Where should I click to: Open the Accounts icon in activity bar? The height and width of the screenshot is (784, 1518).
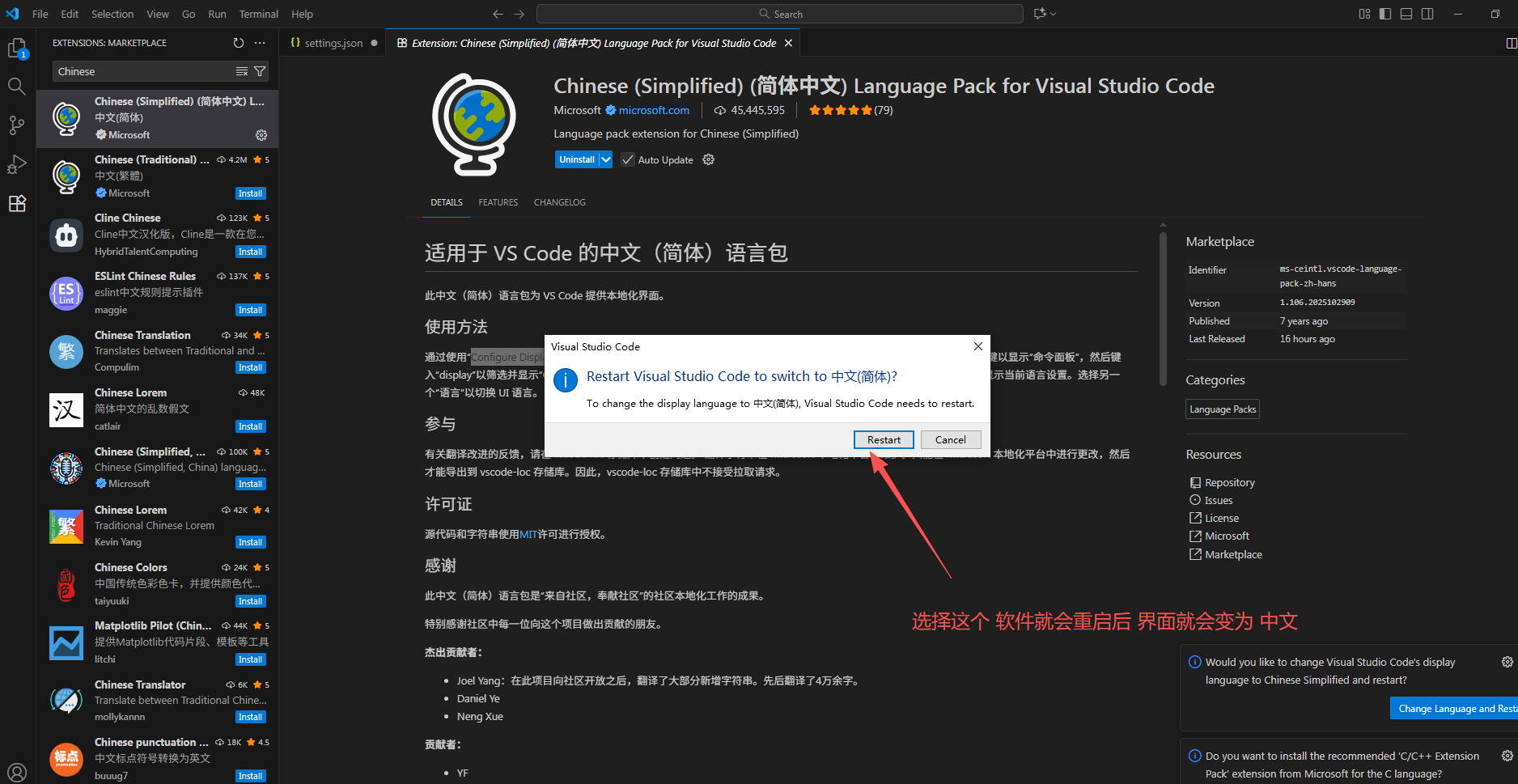click(x=17, y=772)
